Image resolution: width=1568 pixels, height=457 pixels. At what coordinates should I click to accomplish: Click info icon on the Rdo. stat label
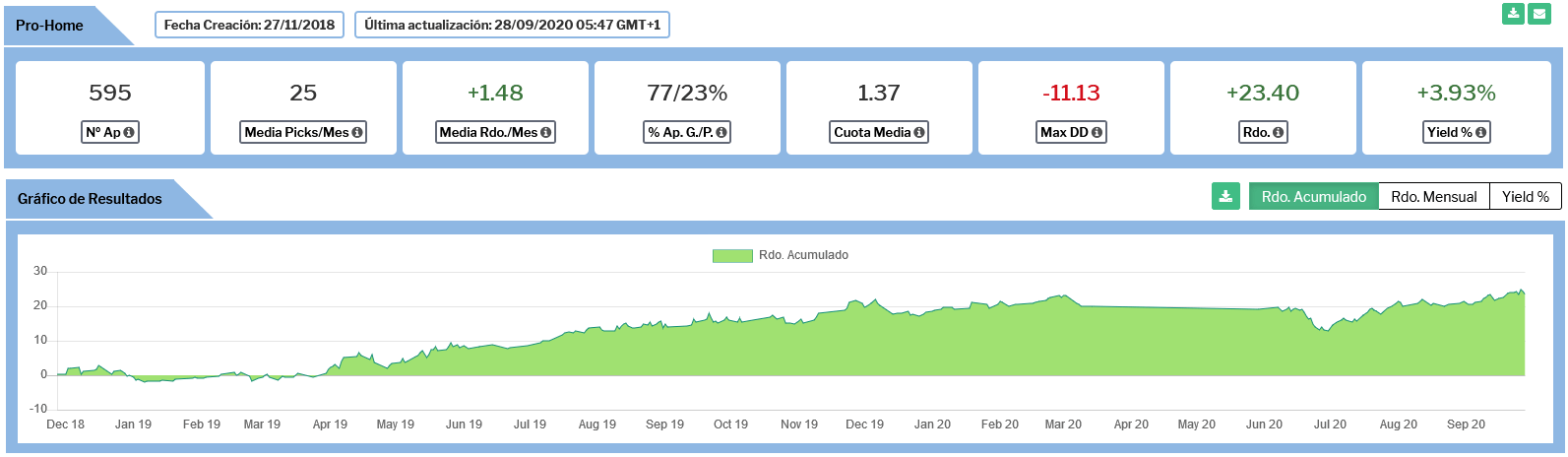tap(1278, 132)
